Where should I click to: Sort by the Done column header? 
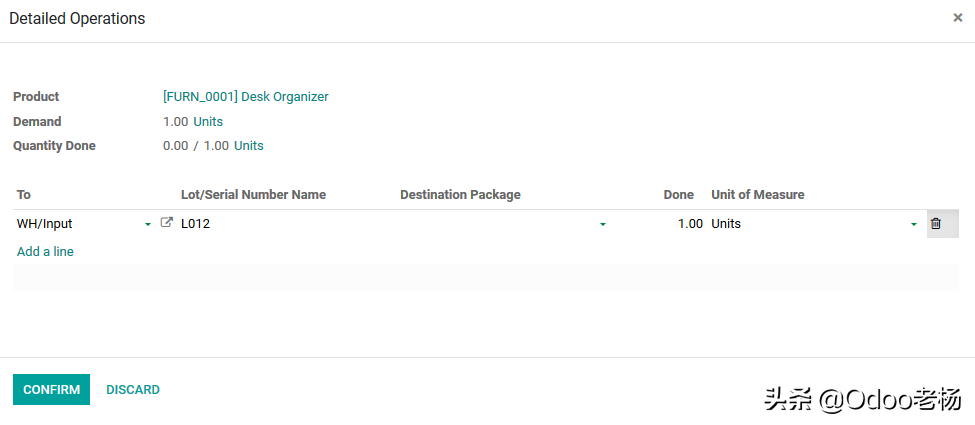pyautogui.click(x=678, y=195)
